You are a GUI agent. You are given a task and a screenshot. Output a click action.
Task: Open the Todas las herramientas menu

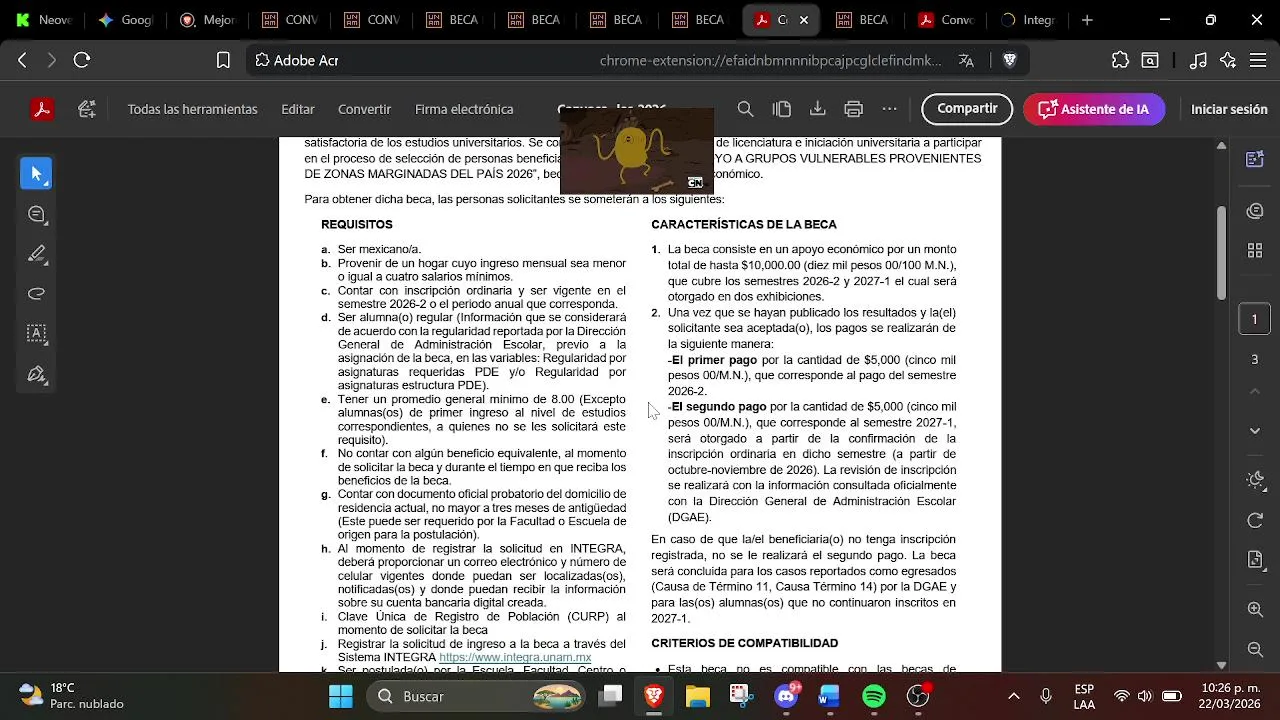click(192, 109)
